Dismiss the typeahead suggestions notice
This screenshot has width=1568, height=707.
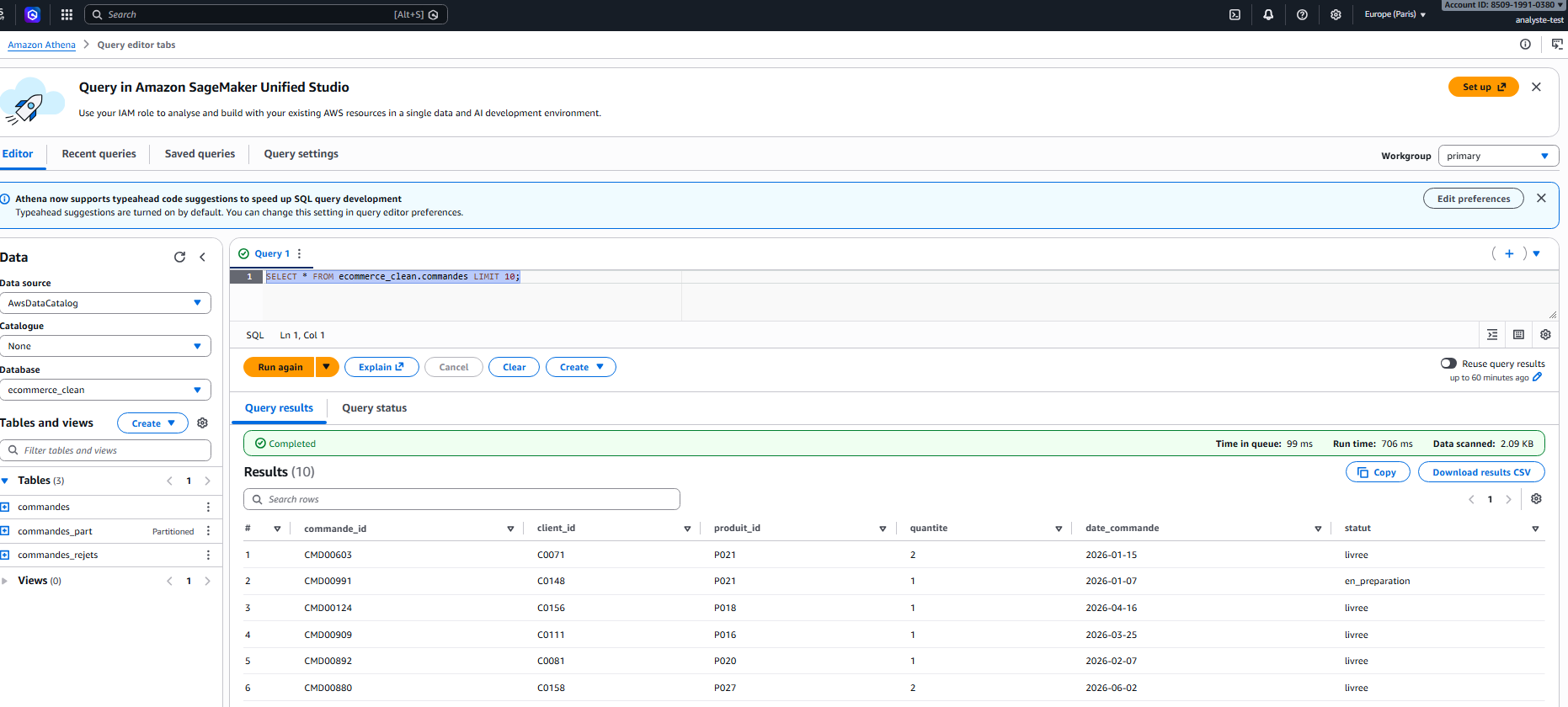[x=1541, y=198]
